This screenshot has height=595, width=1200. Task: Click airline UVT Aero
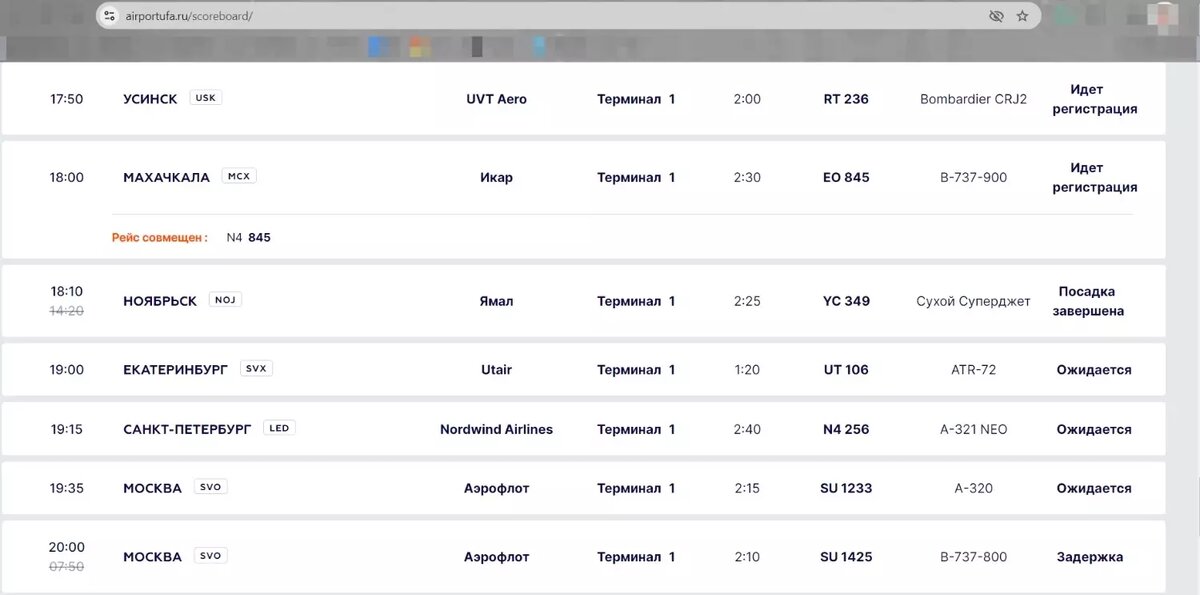pos(496,99)
